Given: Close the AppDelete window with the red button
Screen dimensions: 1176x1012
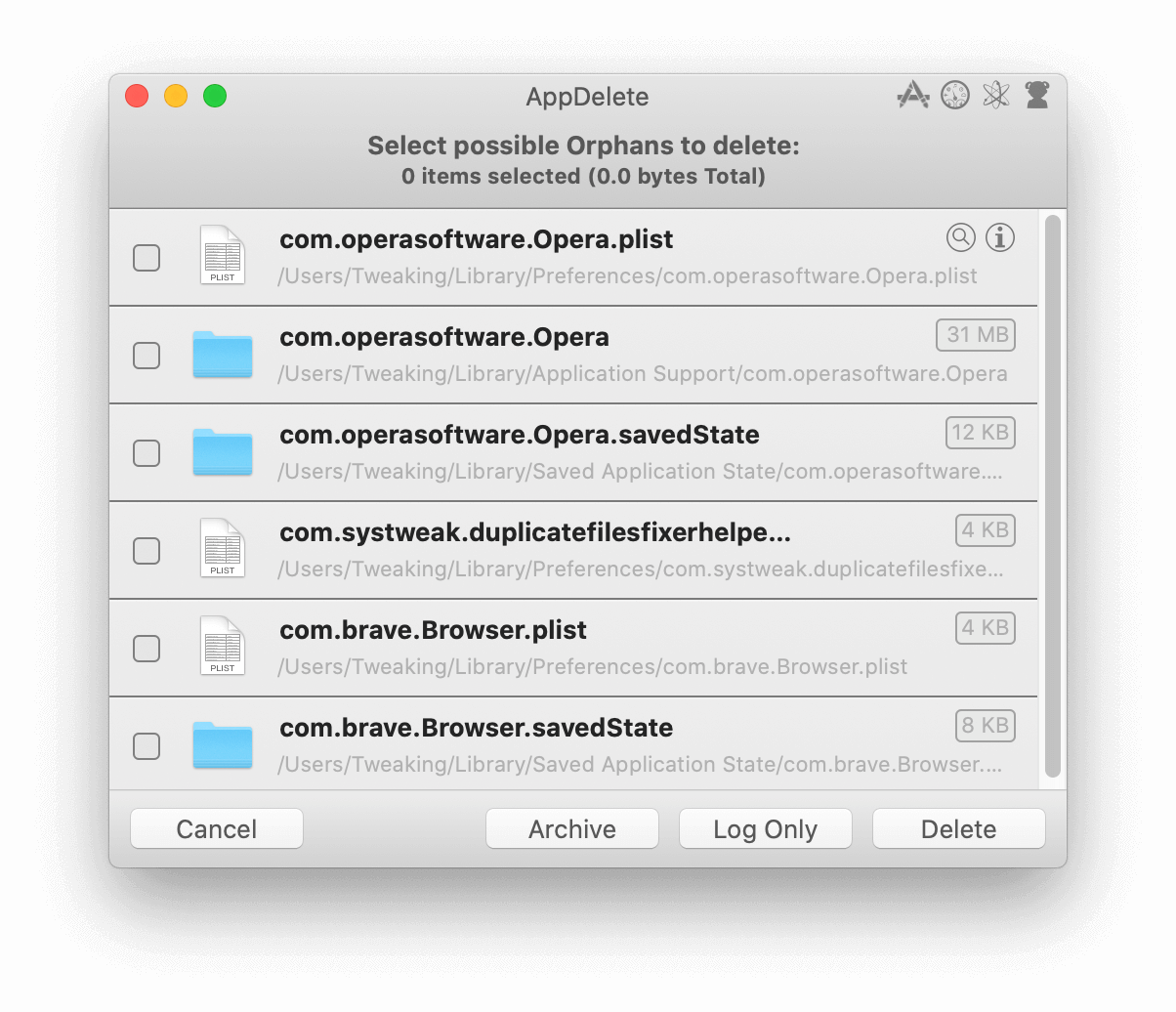Looking at the screenshot, I should [x=137, y=96].
